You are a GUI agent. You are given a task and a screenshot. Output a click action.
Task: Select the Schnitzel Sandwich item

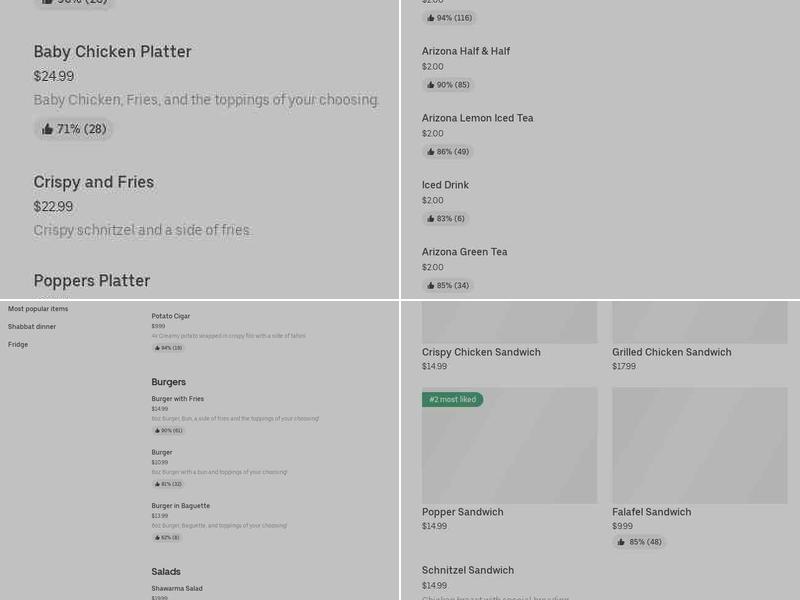click(468, 570)
